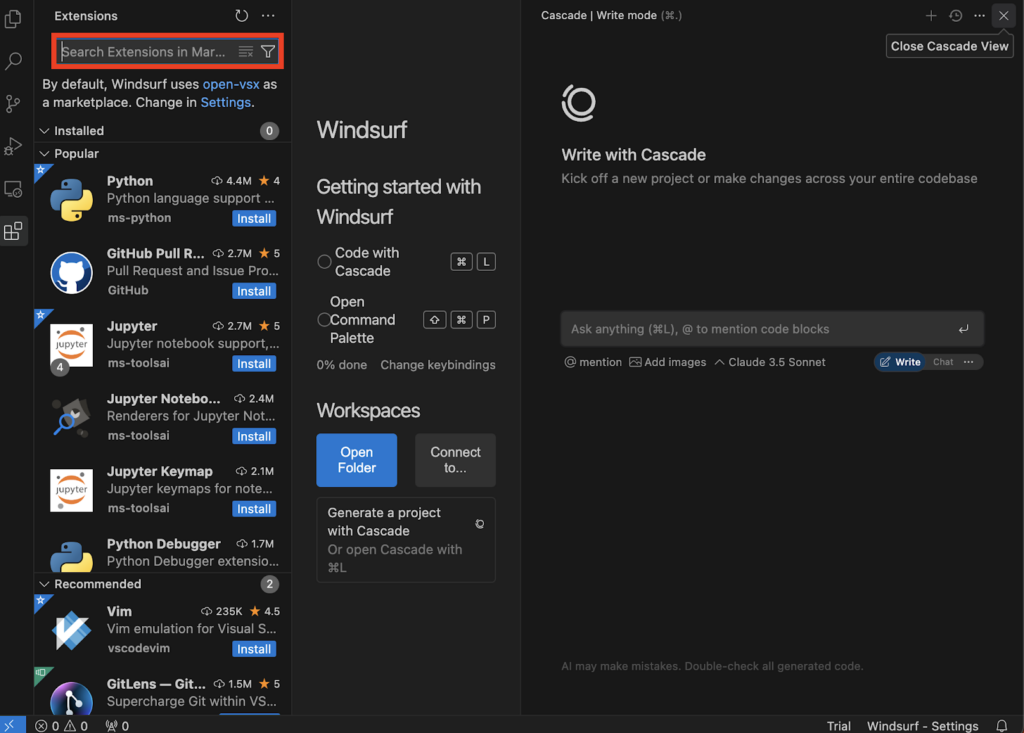Open the GitLens extension entry
This screenshot has height=733, width=1024.
point(163,694)
